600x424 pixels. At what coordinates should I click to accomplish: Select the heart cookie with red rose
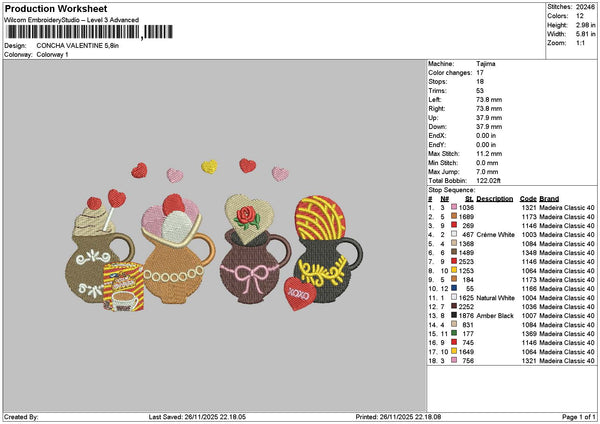click(x=249, y=219)
